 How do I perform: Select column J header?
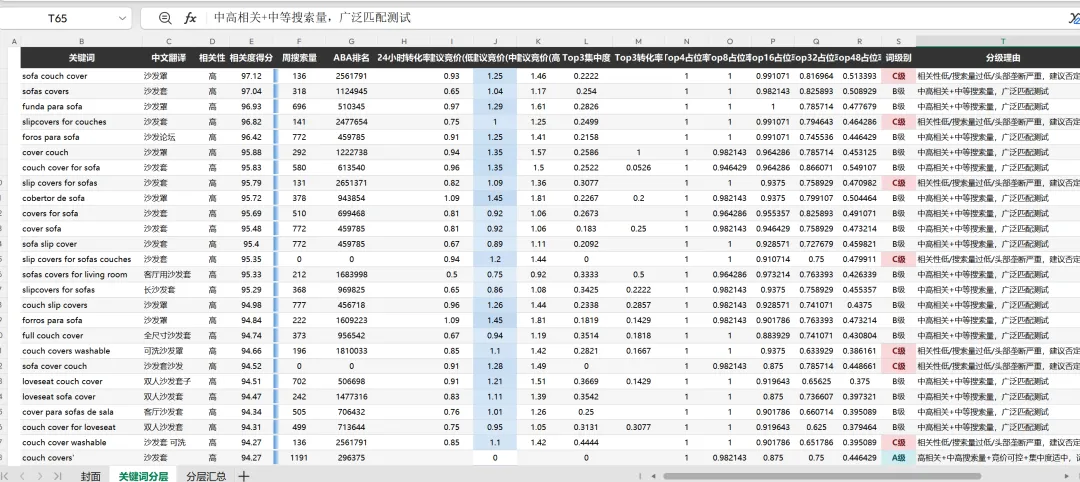[495, 42]
